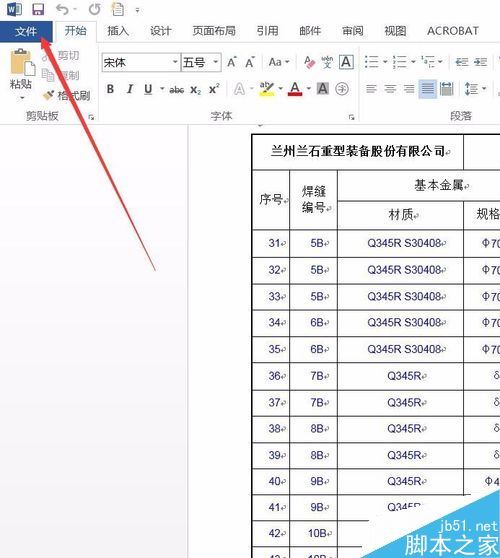Viewport: 500px width, 558px height.
Task: Toggle subscript formatting
Action: tap(195, 90)
